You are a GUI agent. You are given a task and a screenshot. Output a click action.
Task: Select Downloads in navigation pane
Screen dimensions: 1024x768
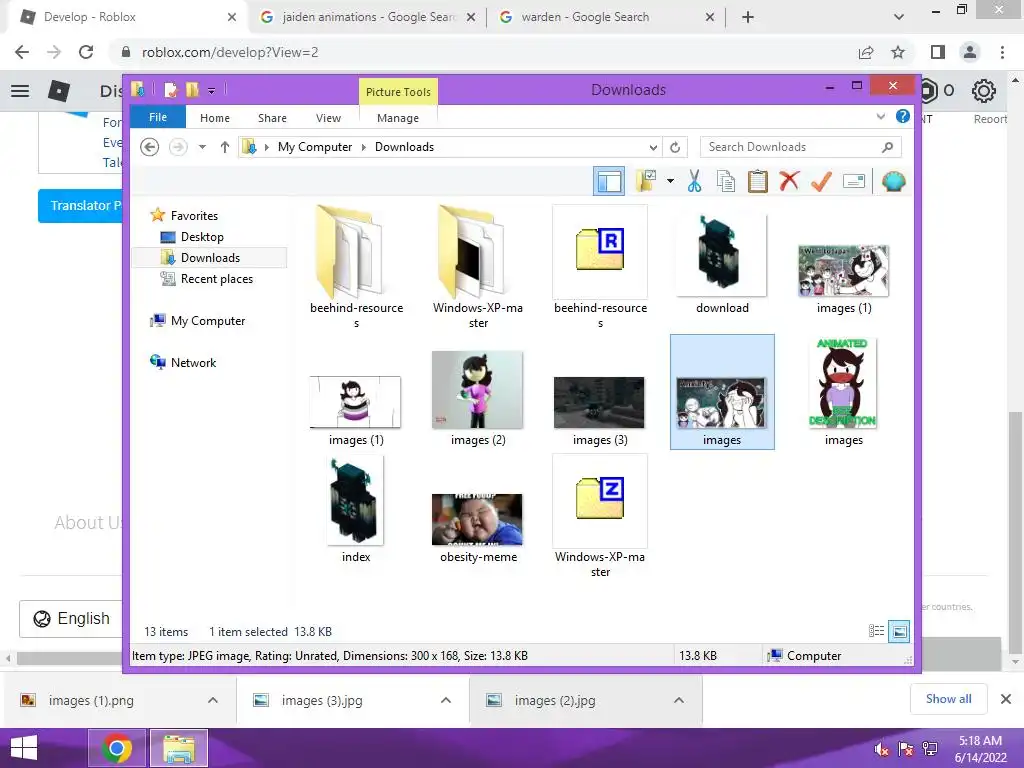click(210, 258)
